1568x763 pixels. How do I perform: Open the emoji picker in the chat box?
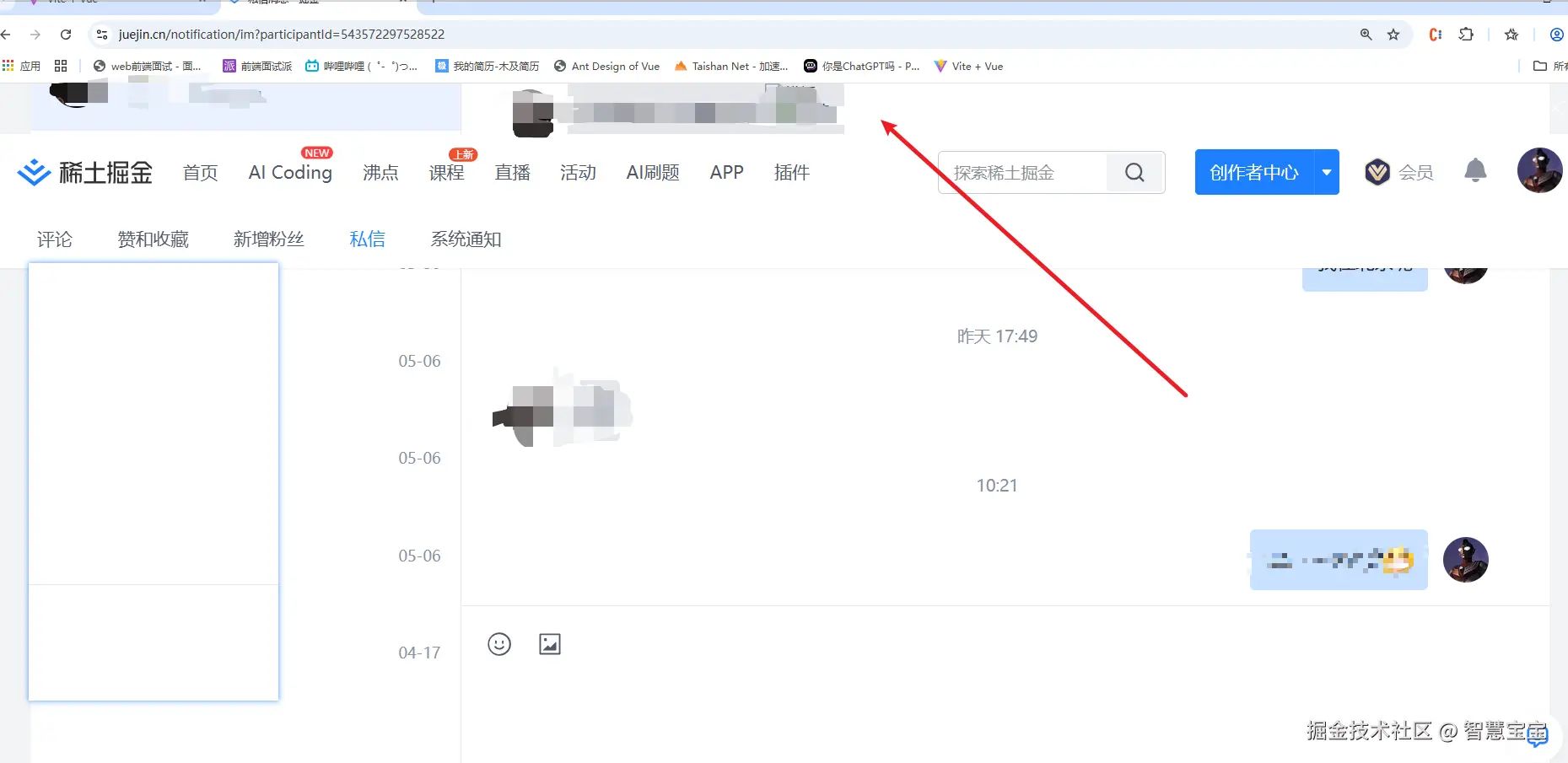pyautogui.click(x=498, y=643)
